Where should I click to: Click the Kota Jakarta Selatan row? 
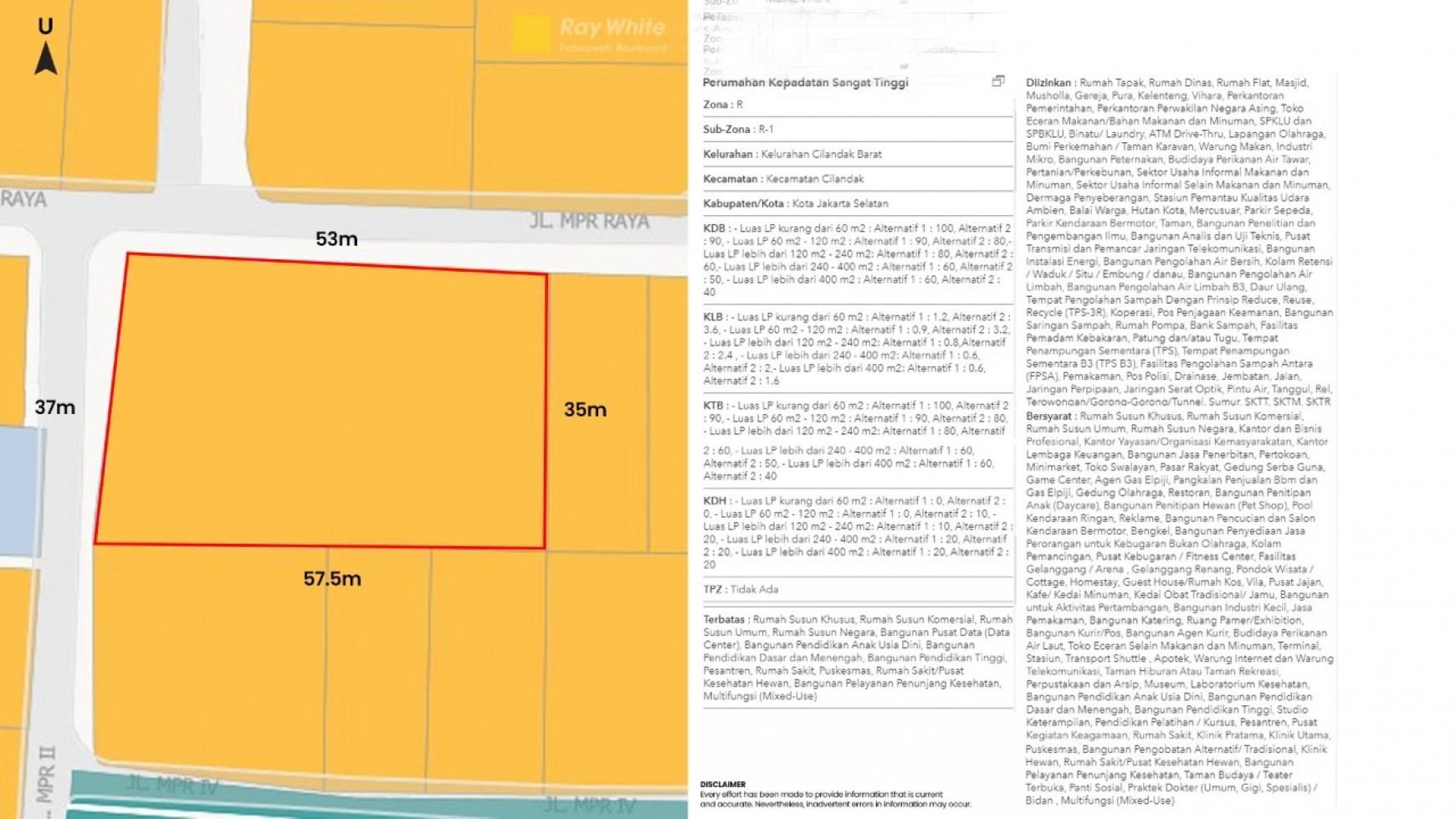[x=858, y=203]
